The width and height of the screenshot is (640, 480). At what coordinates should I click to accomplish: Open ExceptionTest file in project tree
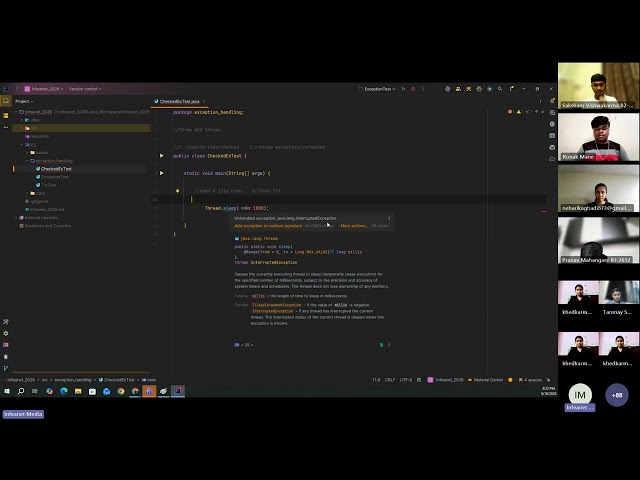pos(52,177)
